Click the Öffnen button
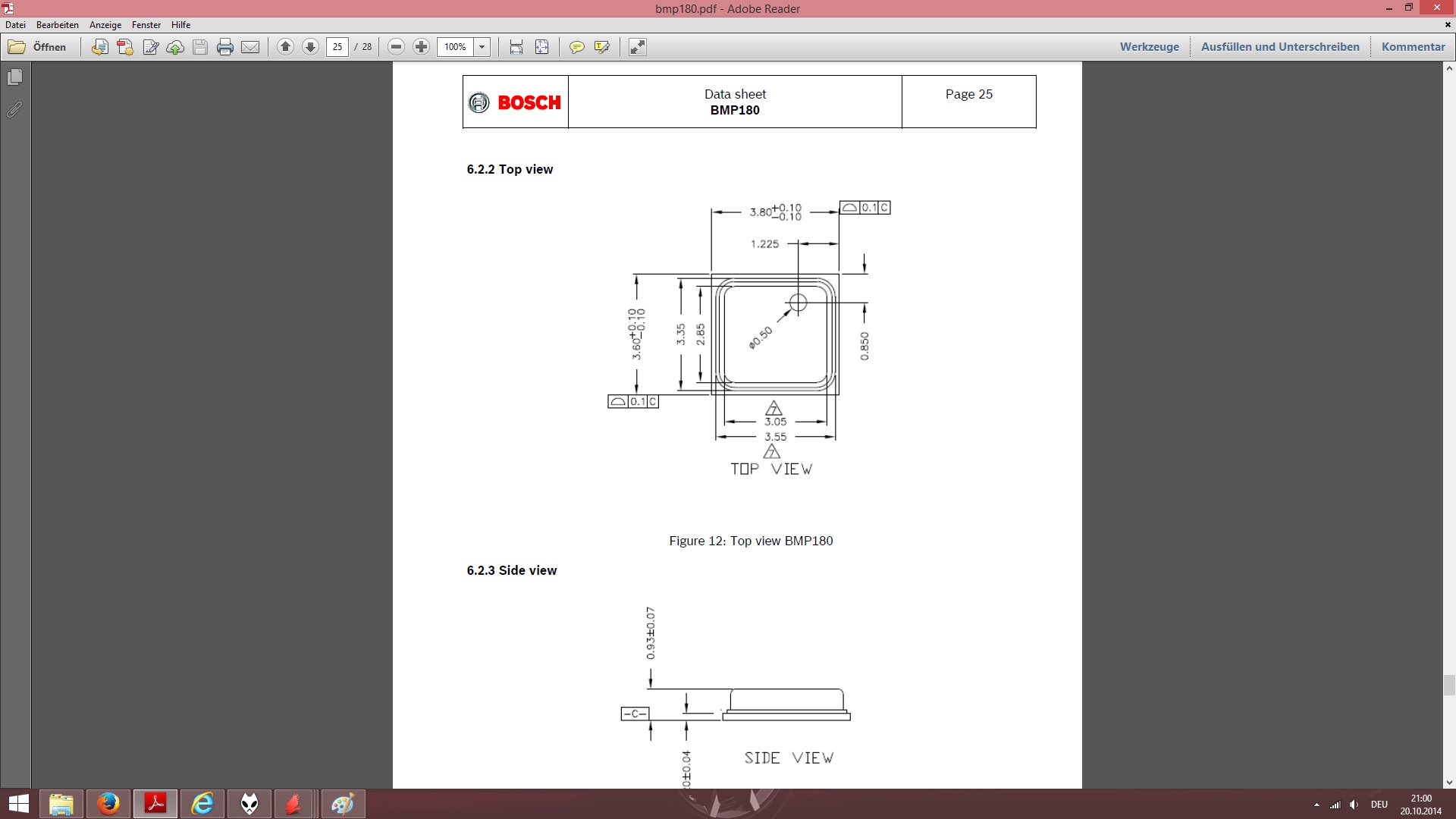Screen dimensions: 1456x819 coord(38,47)
